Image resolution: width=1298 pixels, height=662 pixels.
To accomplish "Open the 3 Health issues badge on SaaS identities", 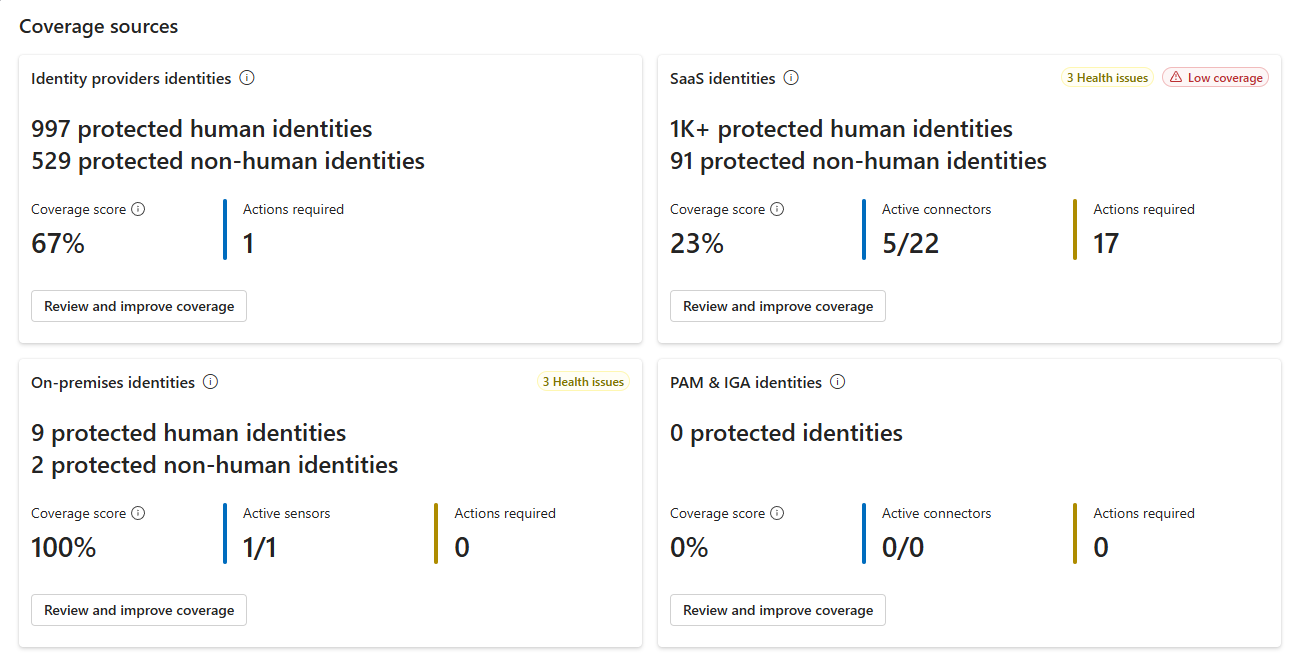I will 1107,78.
